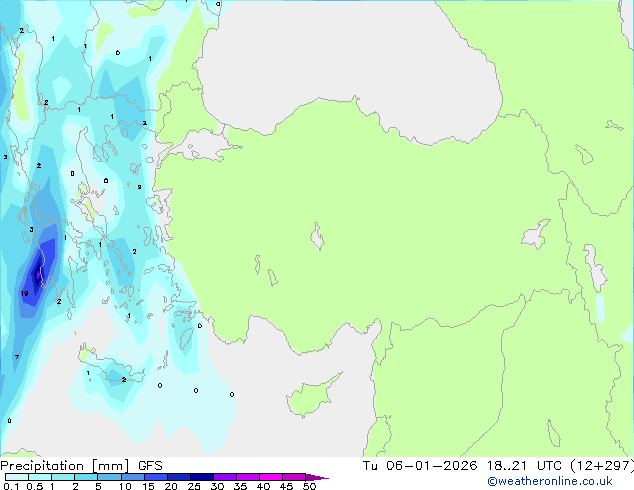
Task: Click the 35–40 mm violet legend swatch
Action: pos(248,477)
